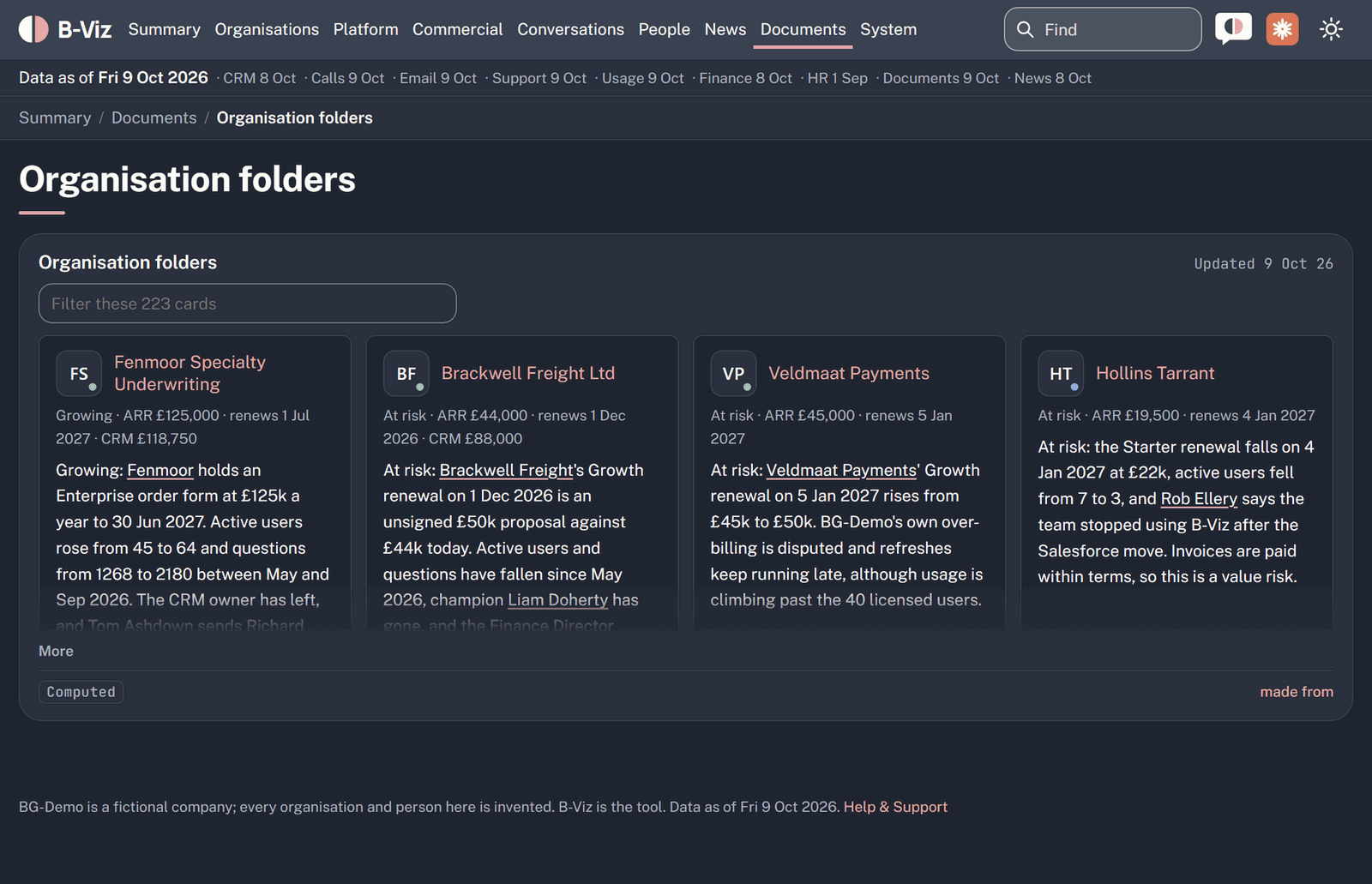Click the HT avatar badge
Image resolution: width=1372 pixels, height=884 pixels.
pyautogui.click(x=1061, y=374)
